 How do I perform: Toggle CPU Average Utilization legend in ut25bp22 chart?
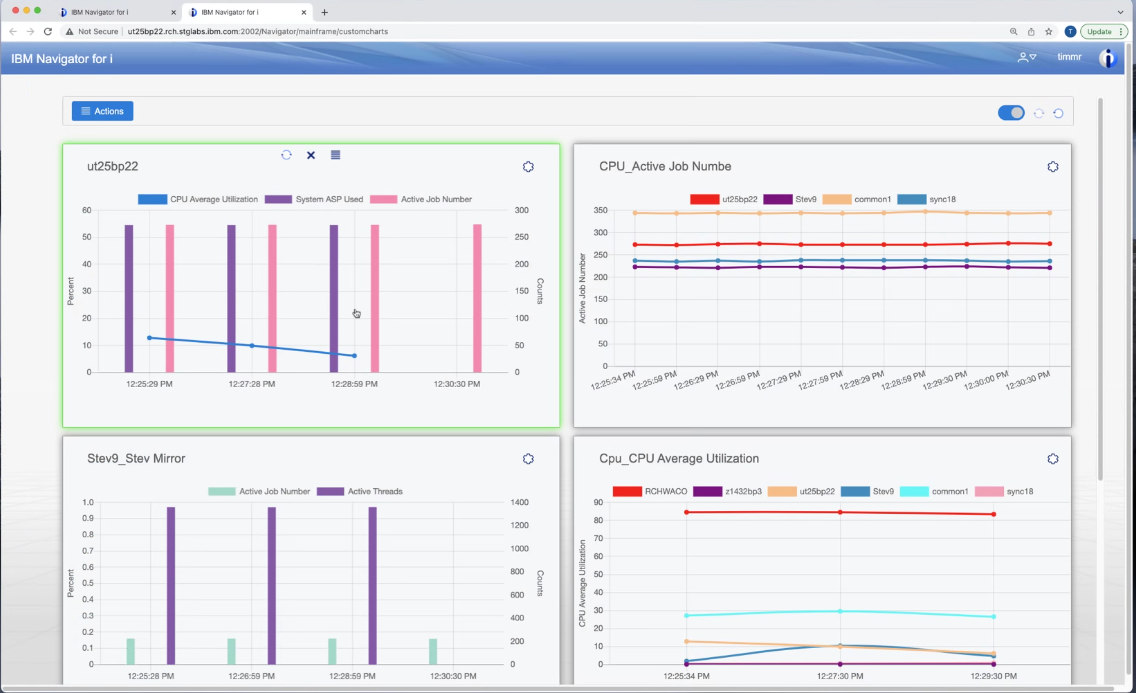click(x=198, y=199)
